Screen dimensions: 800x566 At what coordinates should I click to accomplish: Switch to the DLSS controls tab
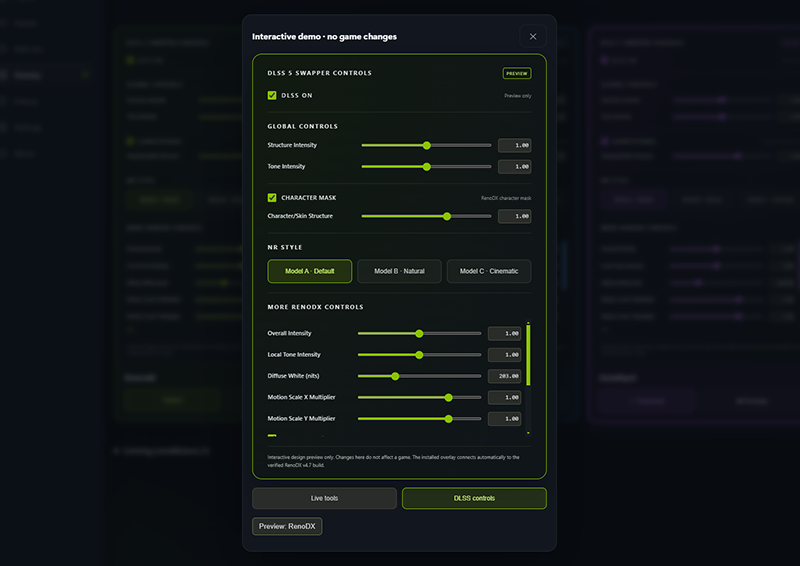(x=474, y=499)
